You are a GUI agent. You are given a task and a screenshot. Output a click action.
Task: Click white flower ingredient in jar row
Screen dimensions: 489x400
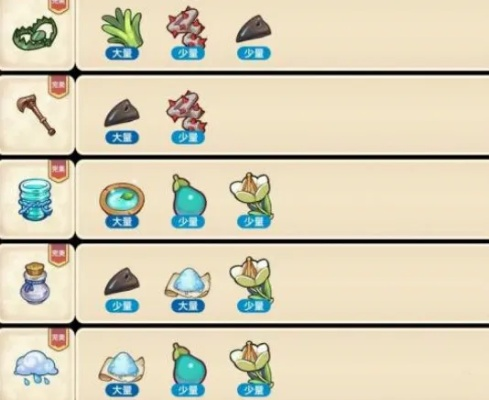252,195
